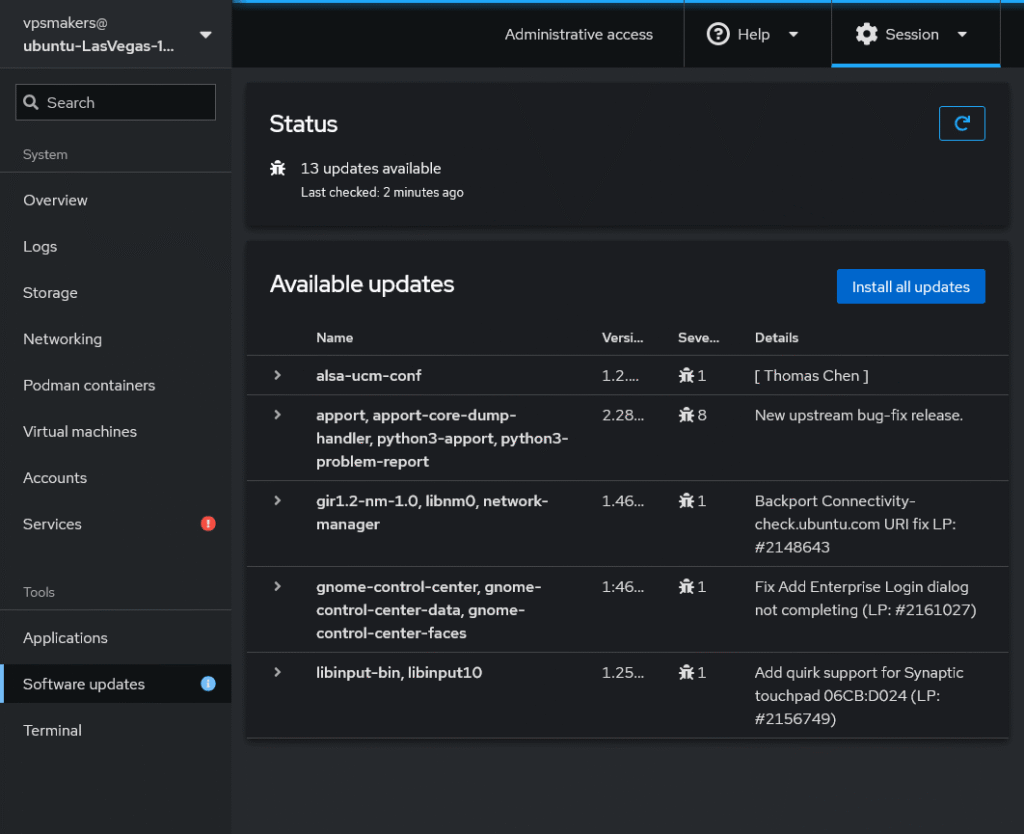Click the Details column header
The height and width of the screenshot is (834, 1024).
coord(776,338)
